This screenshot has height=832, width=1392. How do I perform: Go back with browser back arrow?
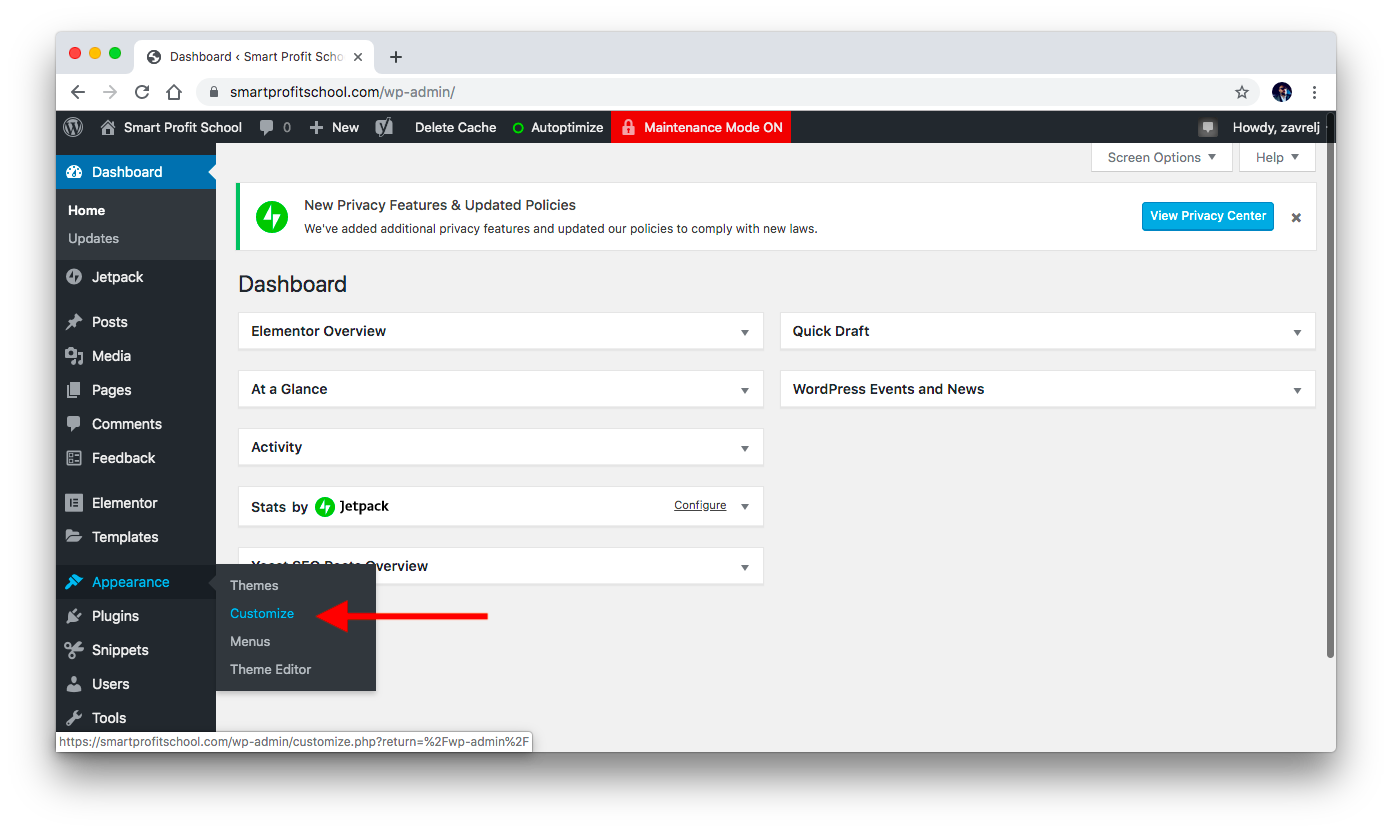(78, 92)
